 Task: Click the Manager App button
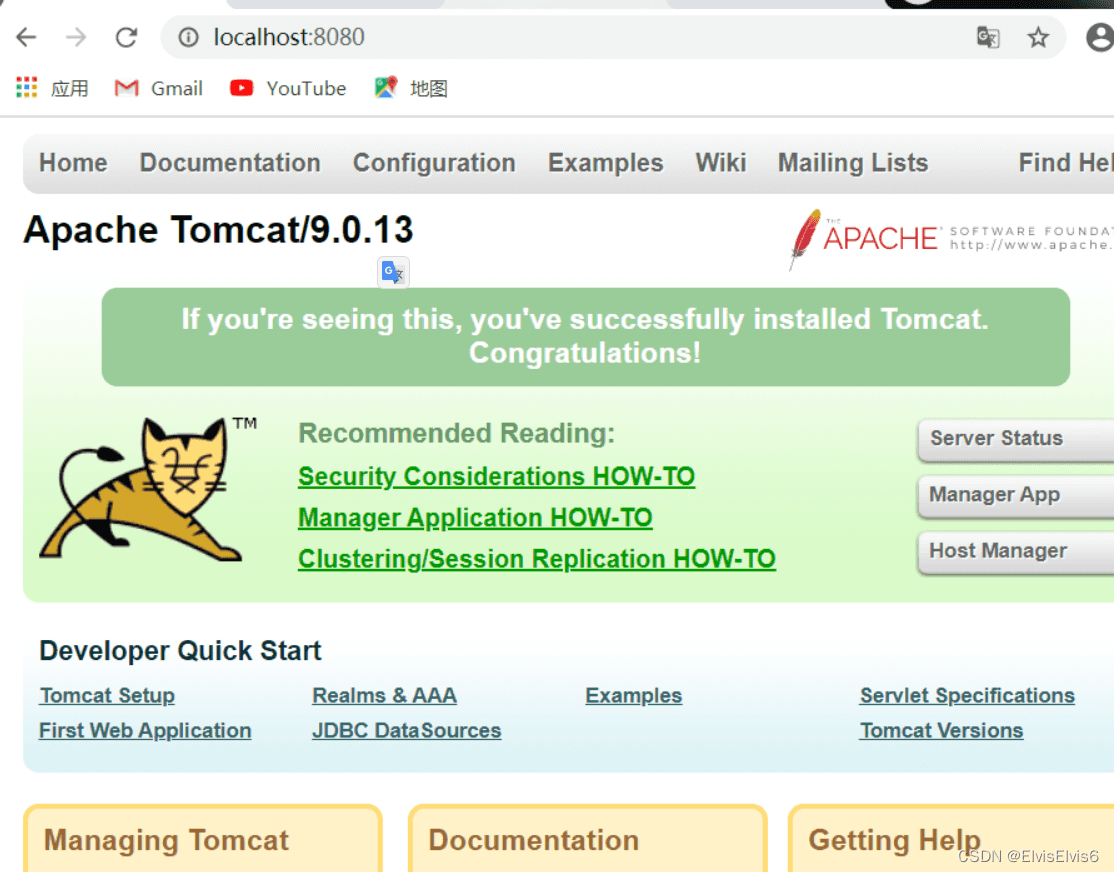pos(1016,495)
